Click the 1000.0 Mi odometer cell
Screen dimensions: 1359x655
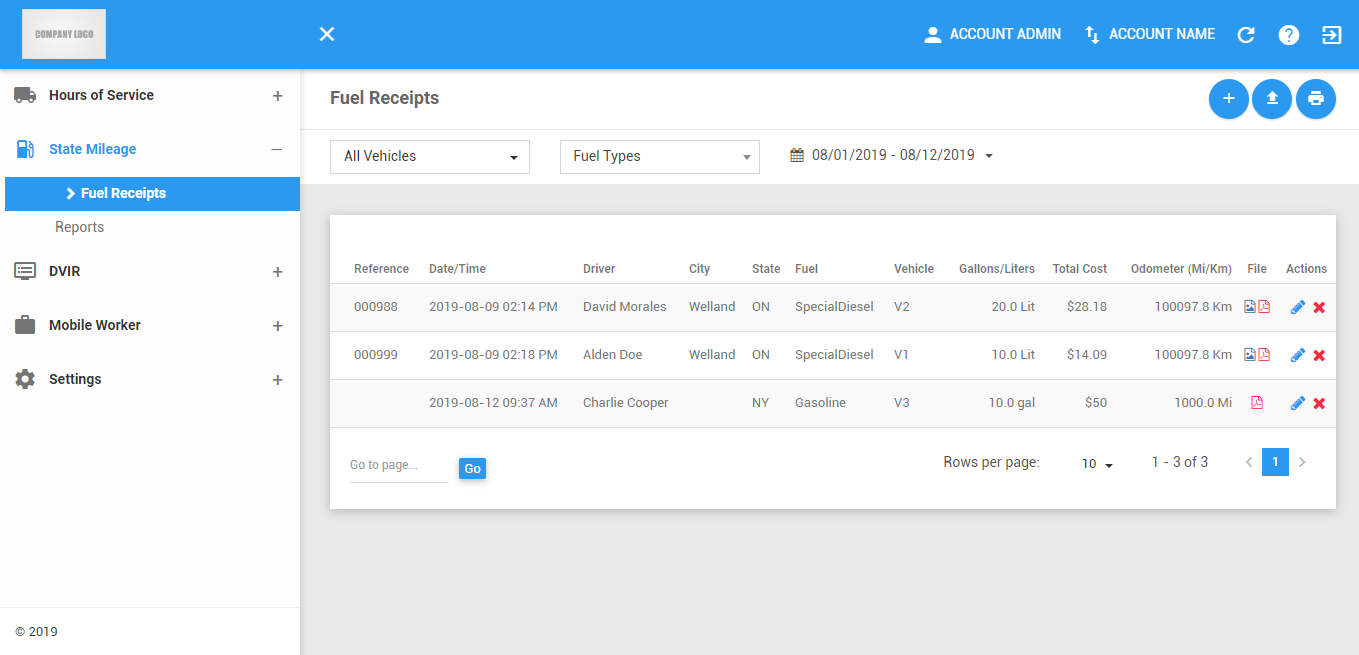tap(1203, 403)
